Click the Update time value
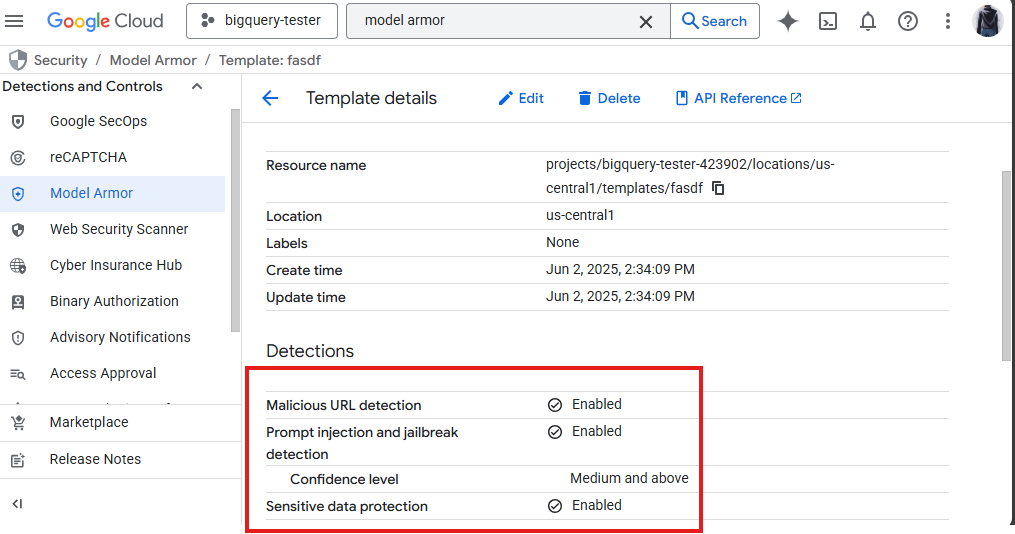 (x=620, y=296)
